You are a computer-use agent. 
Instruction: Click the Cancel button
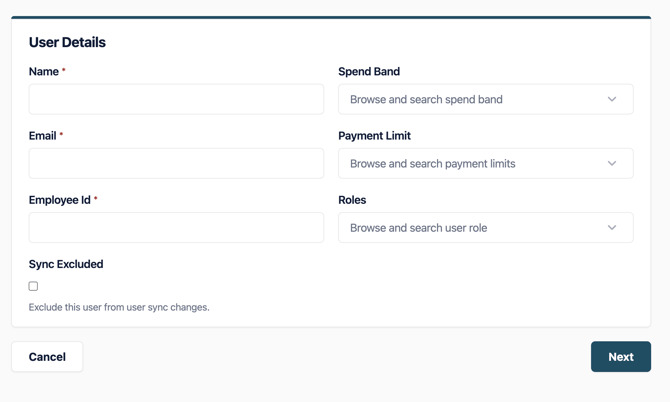coord(47,357)
